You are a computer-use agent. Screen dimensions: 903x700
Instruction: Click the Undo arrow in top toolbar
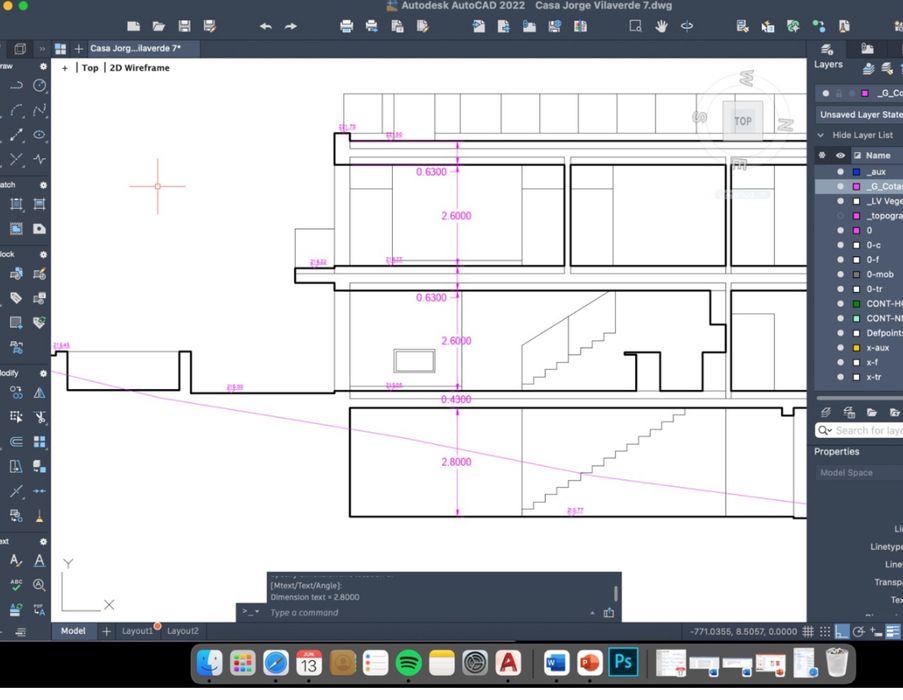265,26
